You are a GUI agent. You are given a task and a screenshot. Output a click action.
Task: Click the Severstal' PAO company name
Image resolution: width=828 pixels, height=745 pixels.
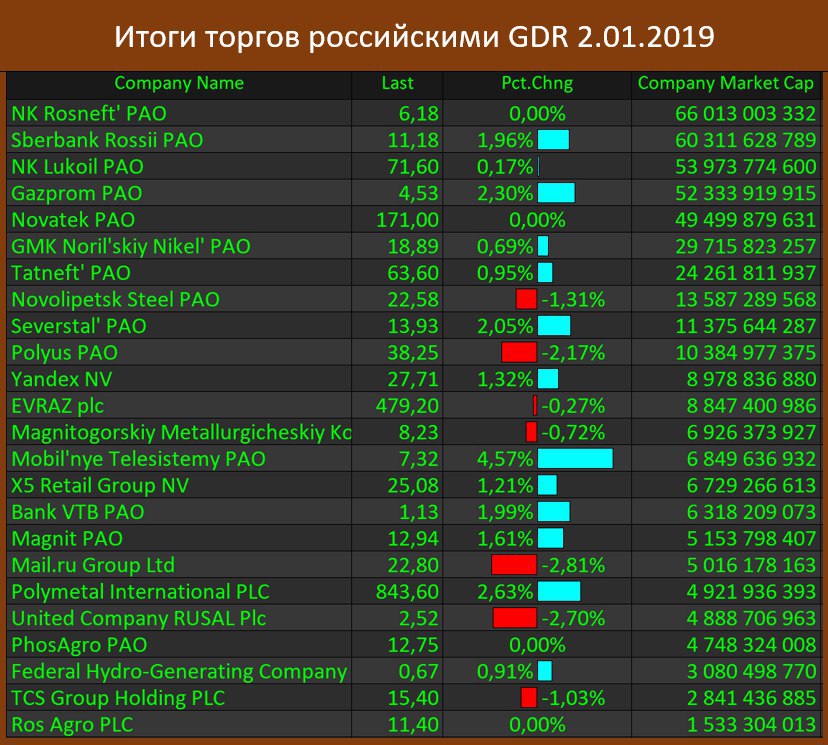coord(79,326)
